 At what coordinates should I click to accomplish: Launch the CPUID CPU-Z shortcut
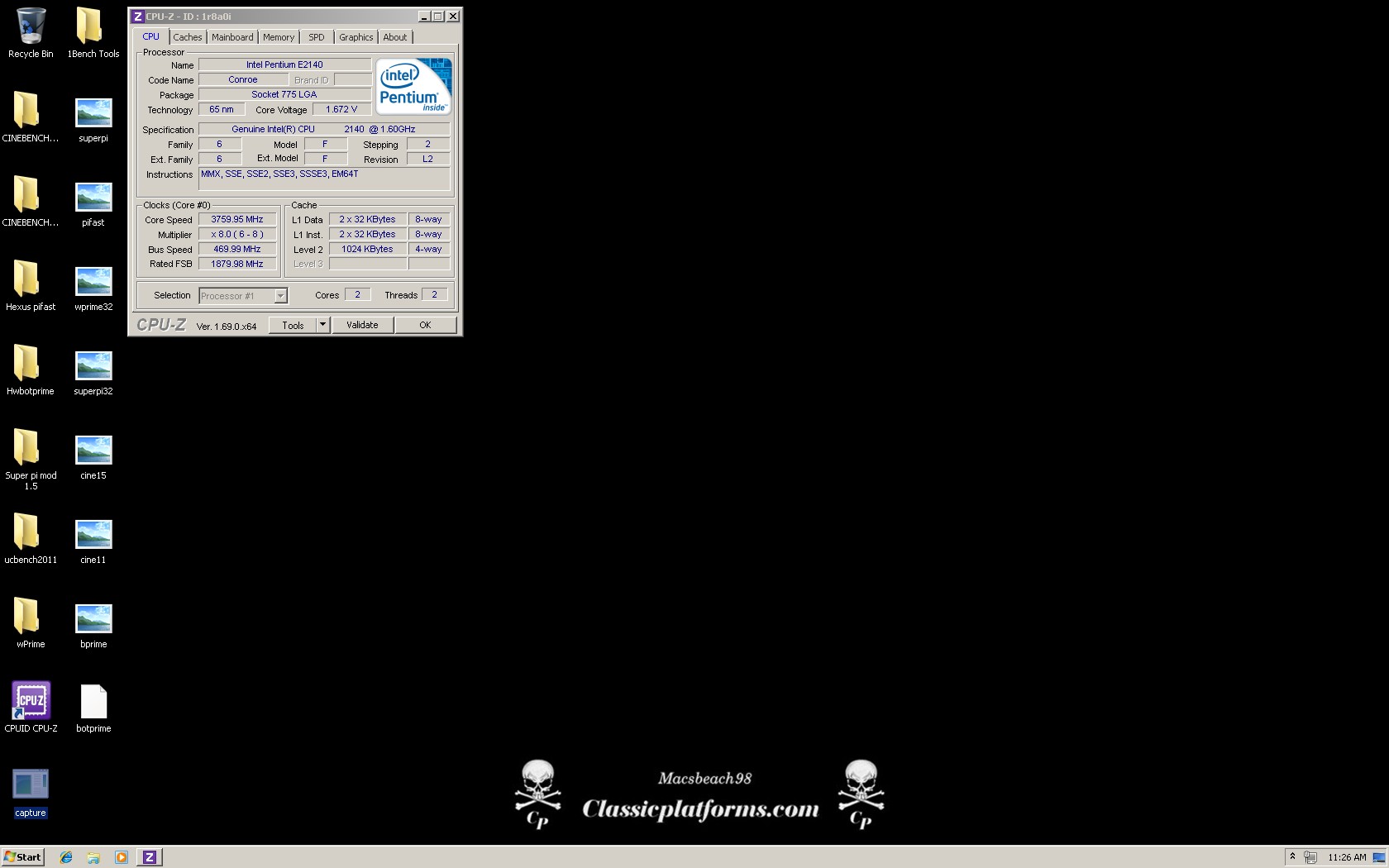click(x=31, y=708)
